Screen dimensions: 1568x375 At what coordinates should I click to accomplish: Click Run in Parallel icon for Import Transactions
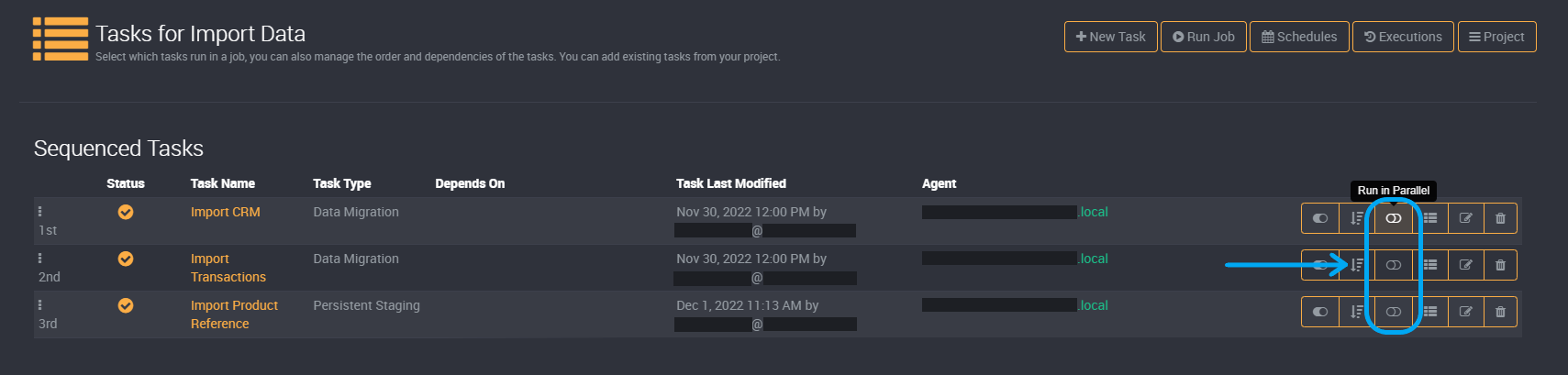1394,265
